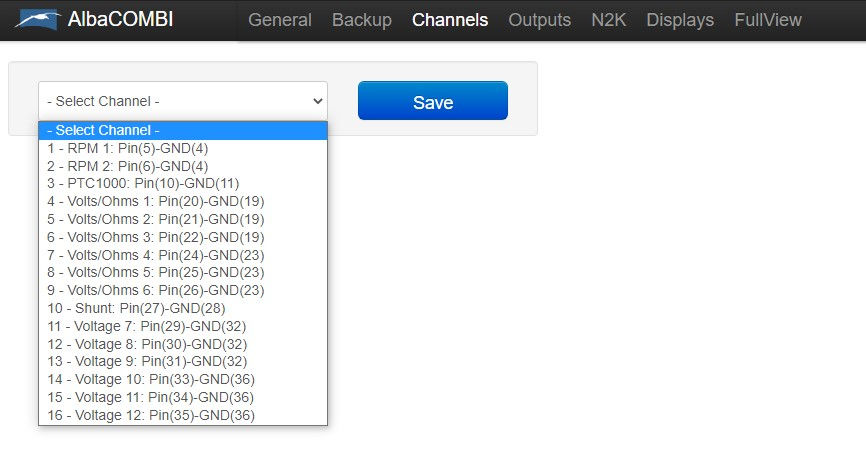Image resolution: width=866 pixels, height=458 pixels.
Task: Select channel 1 - RPM 1 option
Action: coord(183,149)
